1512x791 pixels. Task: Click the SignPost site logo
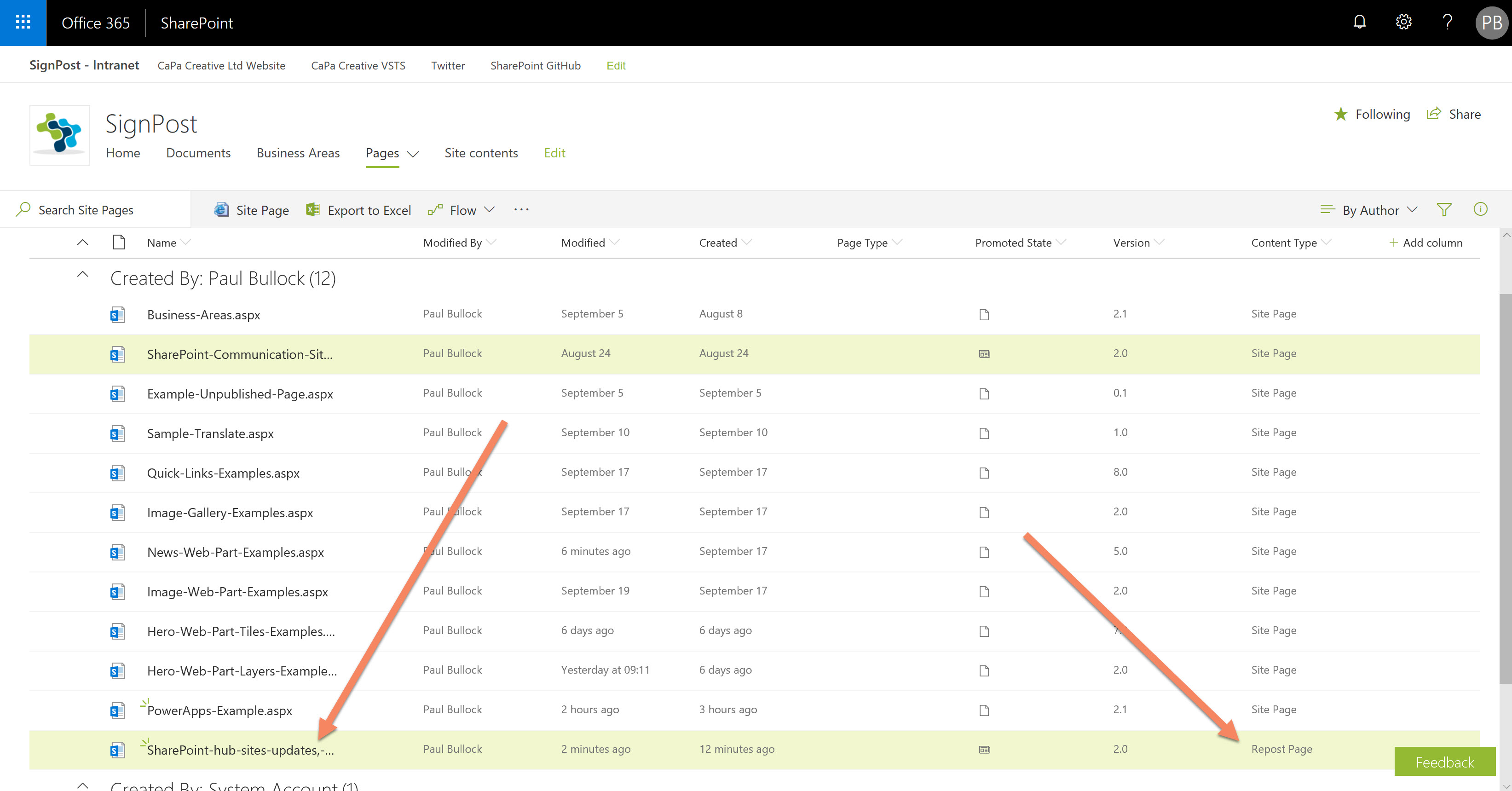coord(59,135)
